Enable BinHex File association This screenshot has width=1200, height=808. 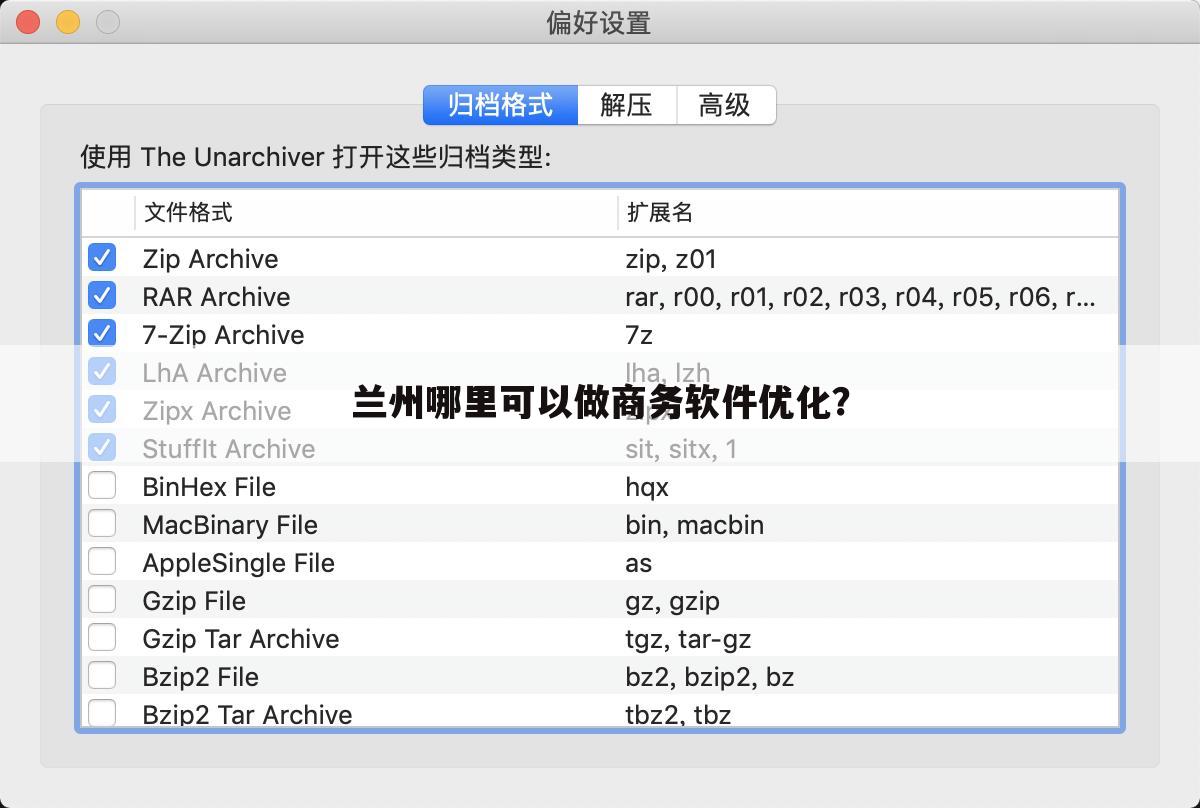coord(102,485)
